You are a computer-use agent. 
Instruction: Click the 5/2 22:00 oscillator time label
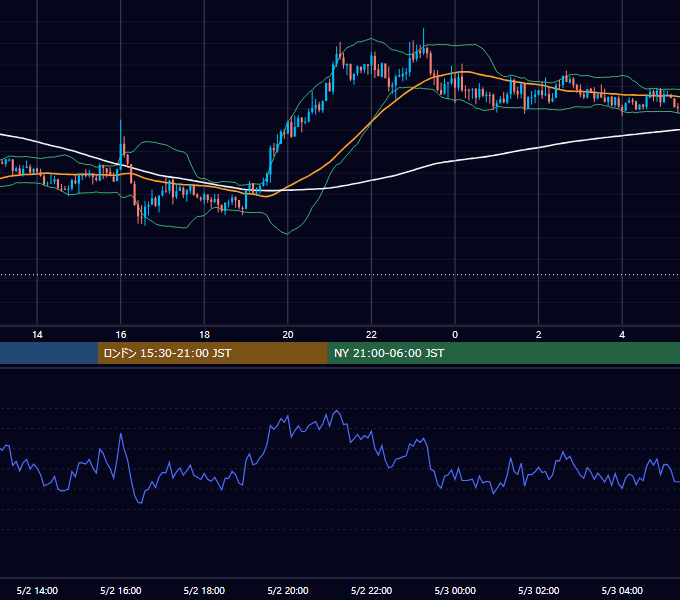click(x=371, y=590)
